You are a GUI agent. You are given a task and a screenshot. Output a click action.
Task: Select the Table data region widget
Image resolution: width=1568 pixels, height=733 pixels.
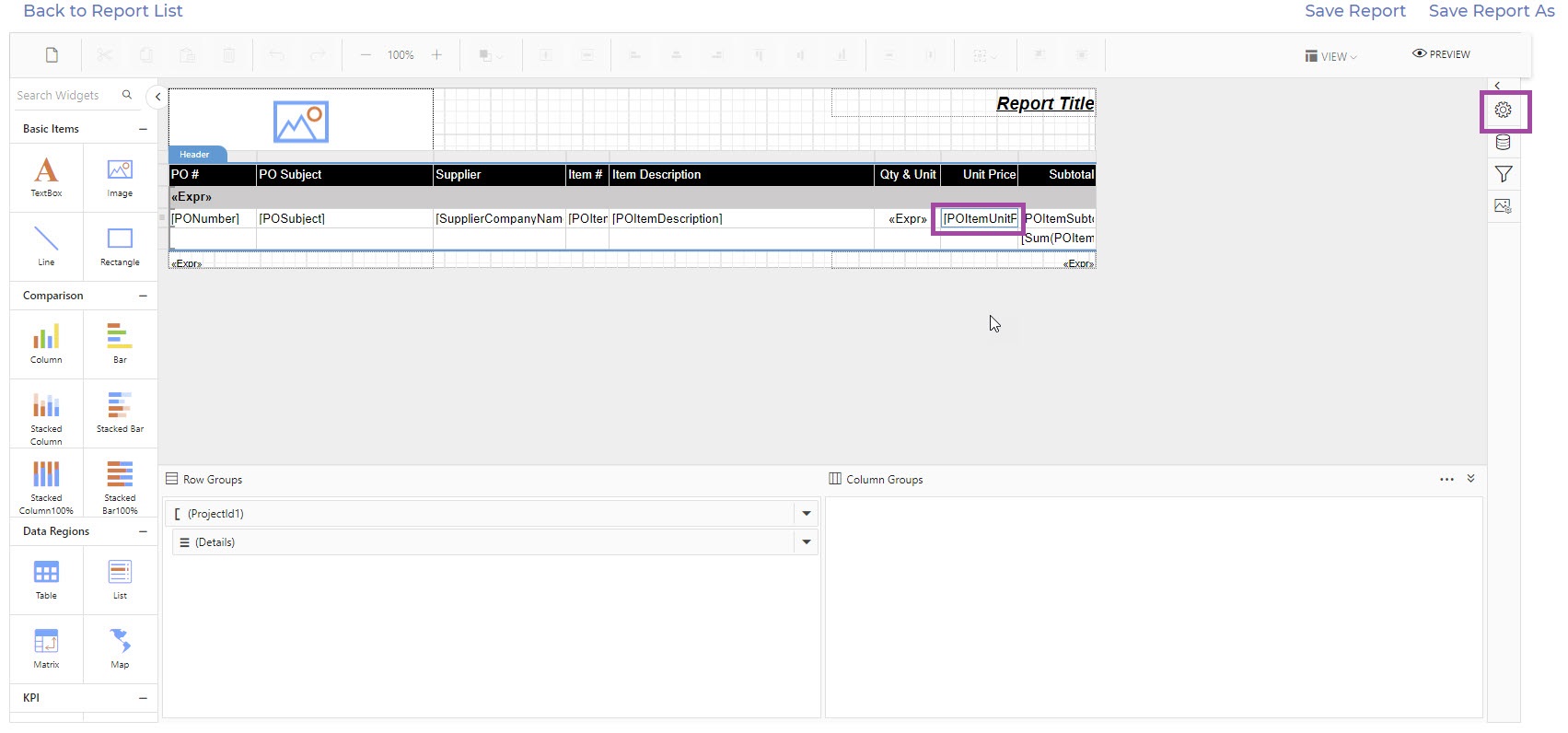46,579
